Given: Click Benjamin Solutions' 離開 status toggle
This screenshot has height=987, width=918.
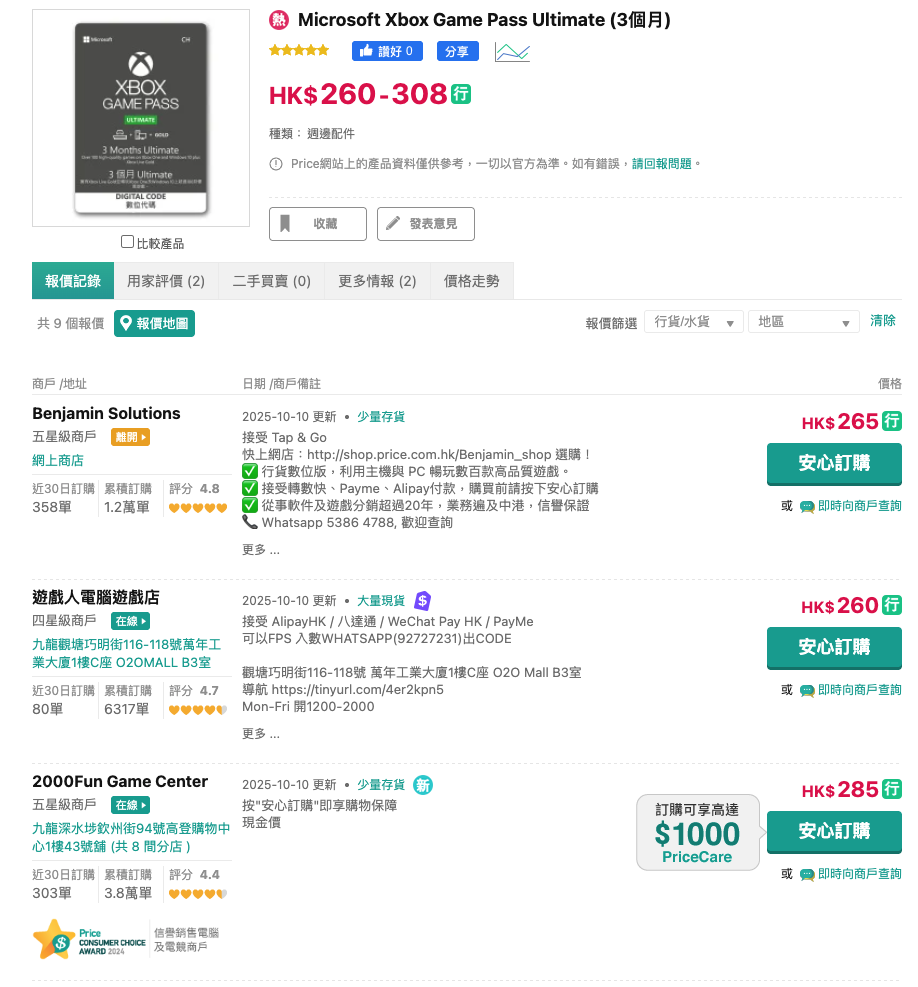Looking at the screenshot, I should click(x=130, y=437).
